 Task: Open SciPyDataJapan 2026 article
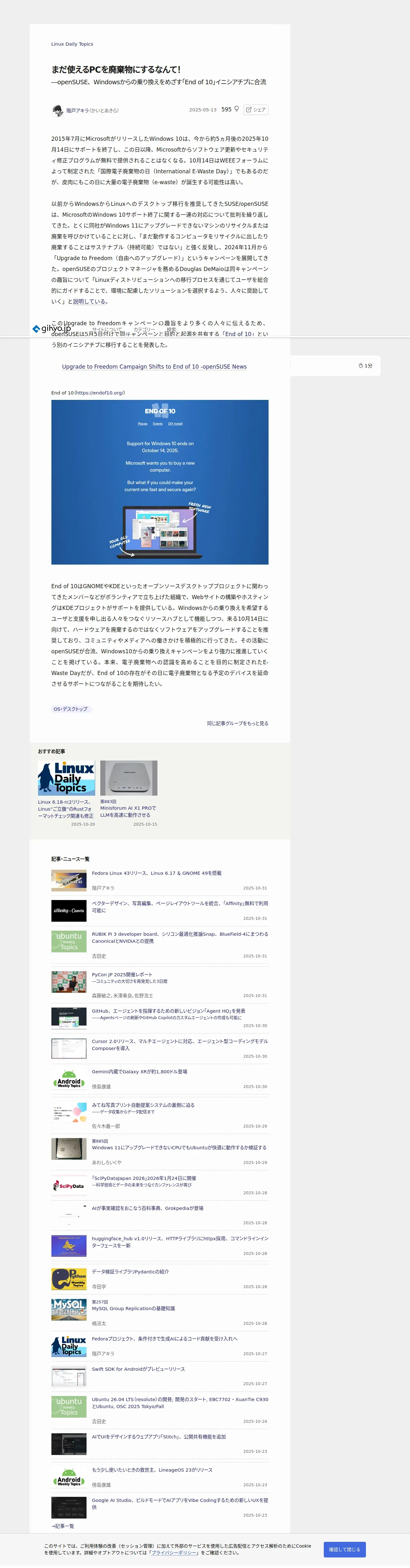point(144,1178)
